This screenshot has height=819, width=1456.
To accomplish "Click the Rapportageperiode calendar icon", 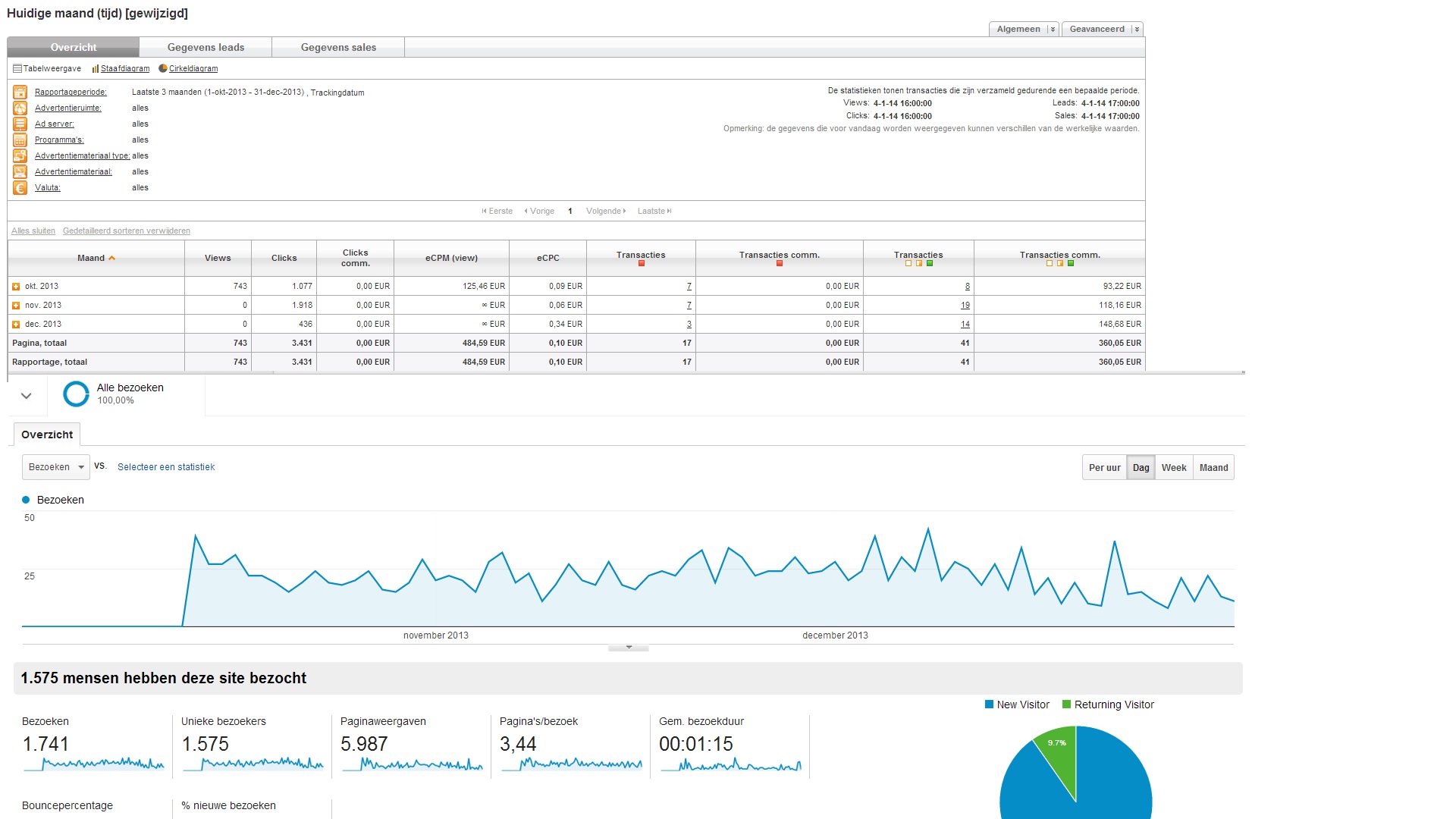I will click(20, 92).
